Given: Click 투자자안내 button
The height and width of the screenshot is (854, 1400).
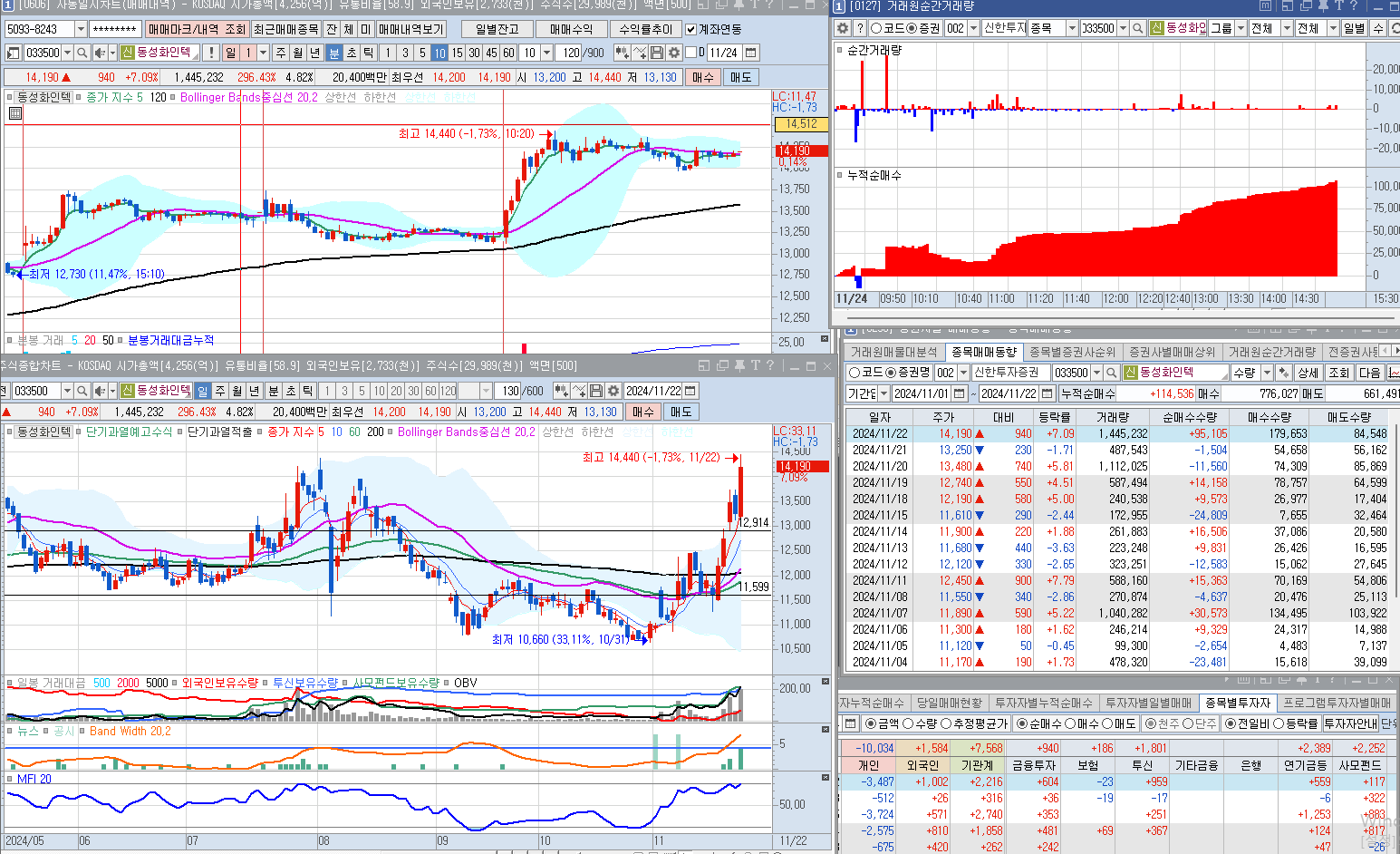Looking at the screenshot, I should [1350, 723].
